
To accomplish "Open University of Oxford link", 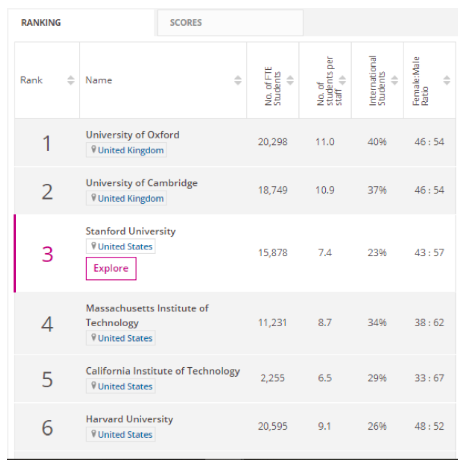I will coord(132,135).
